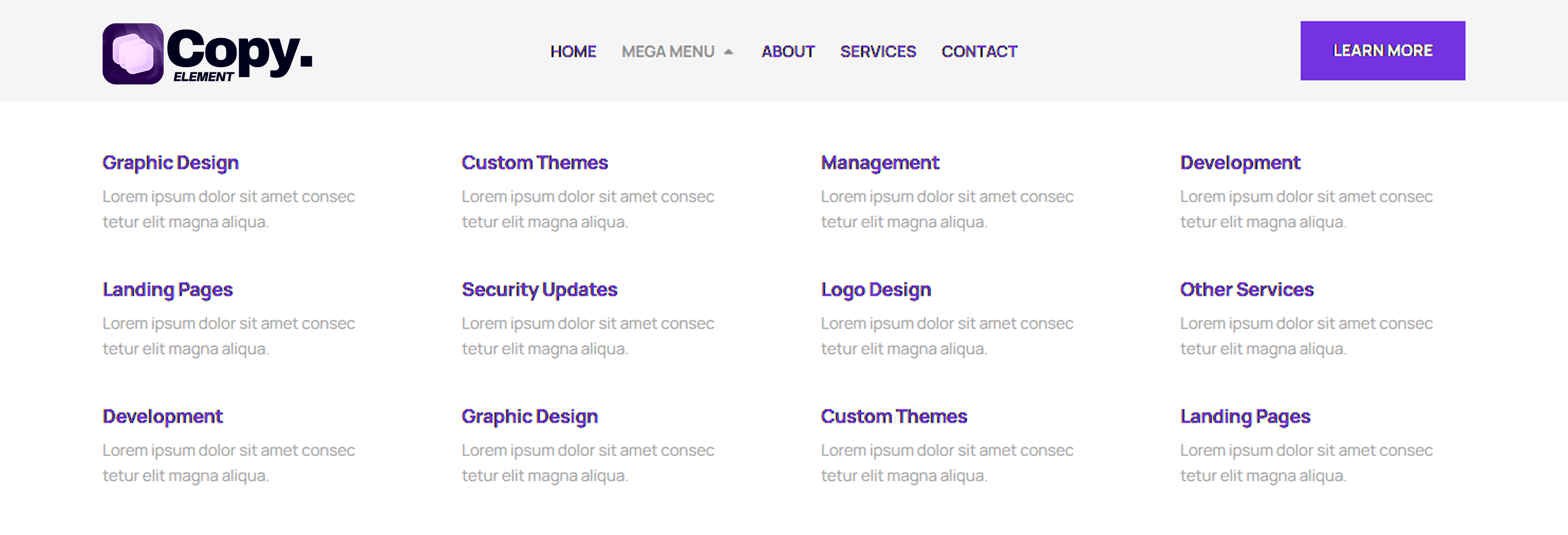Click the LEARN MORE button
Viewport: 1568px width, 535px height.
pyautogui.click(x=1383, y=51)
